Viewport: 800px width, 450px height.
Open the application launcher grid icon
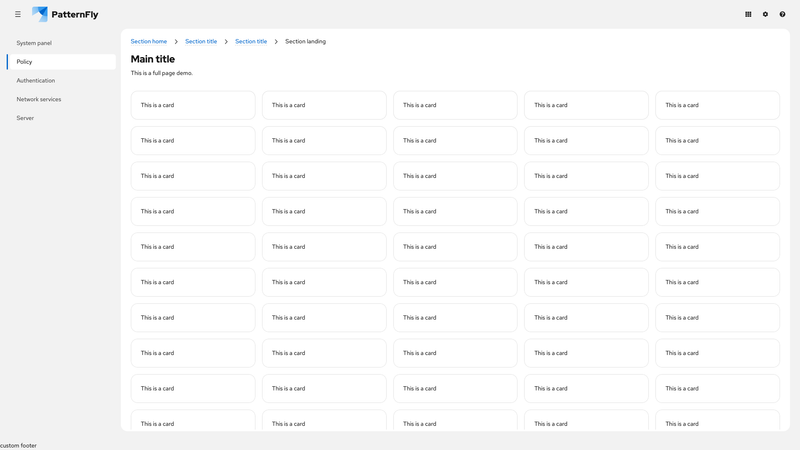(748, 14)
